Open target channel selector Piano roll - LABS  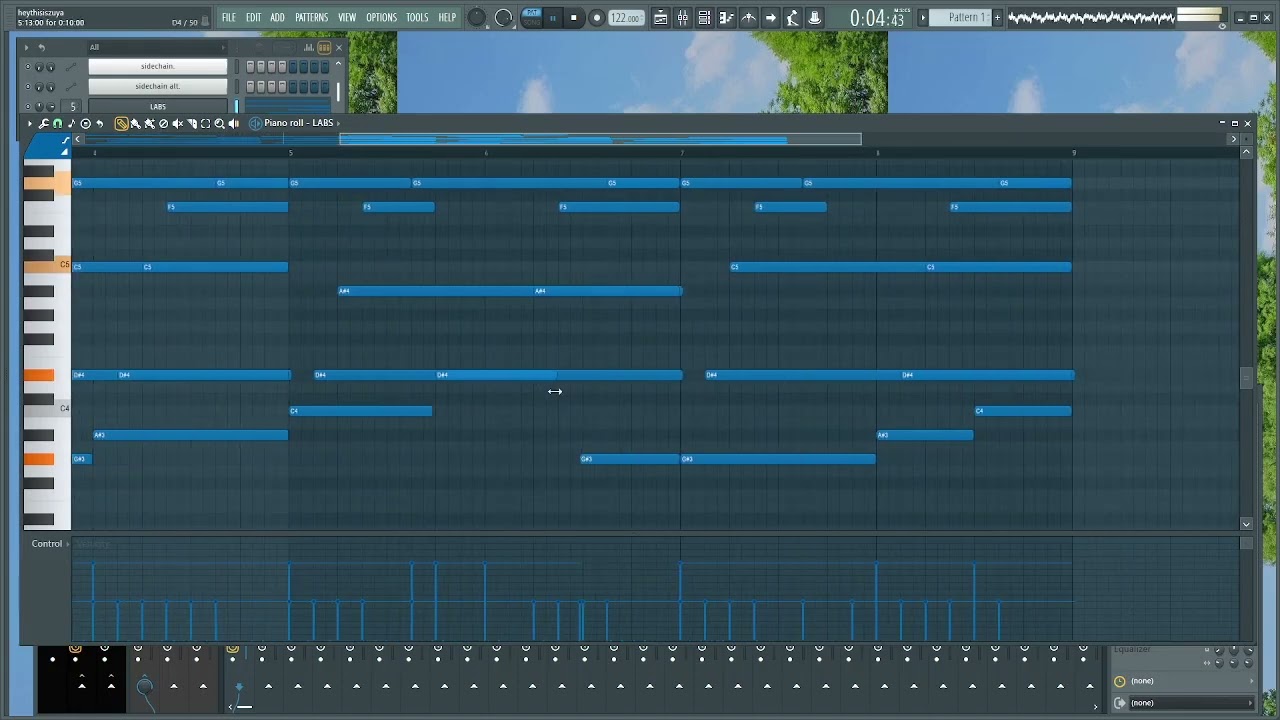pos(298,123)
